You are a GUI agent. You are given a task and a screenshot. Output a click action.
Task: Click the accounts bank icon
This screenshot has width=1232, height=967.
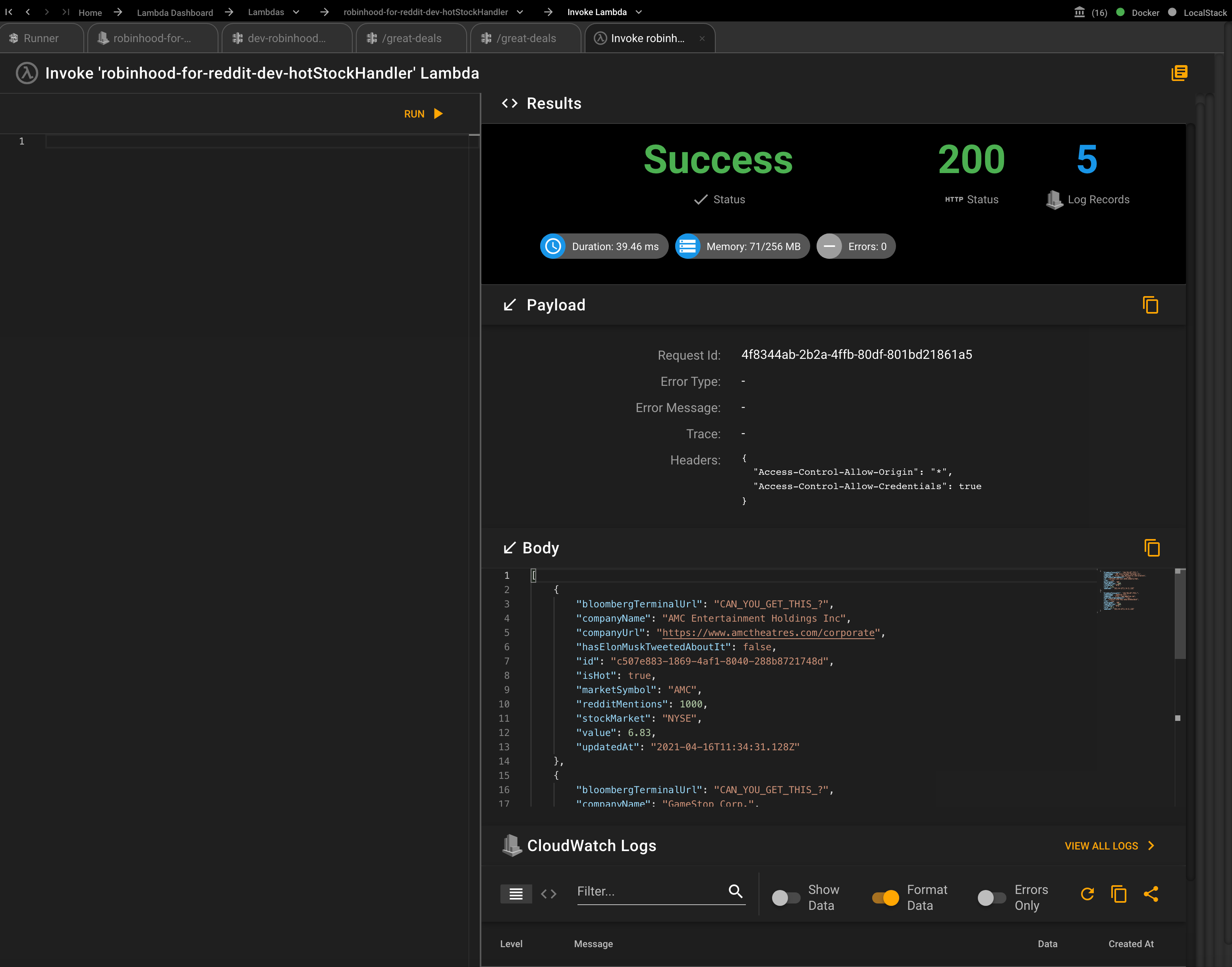click(x=1079, y=12)
